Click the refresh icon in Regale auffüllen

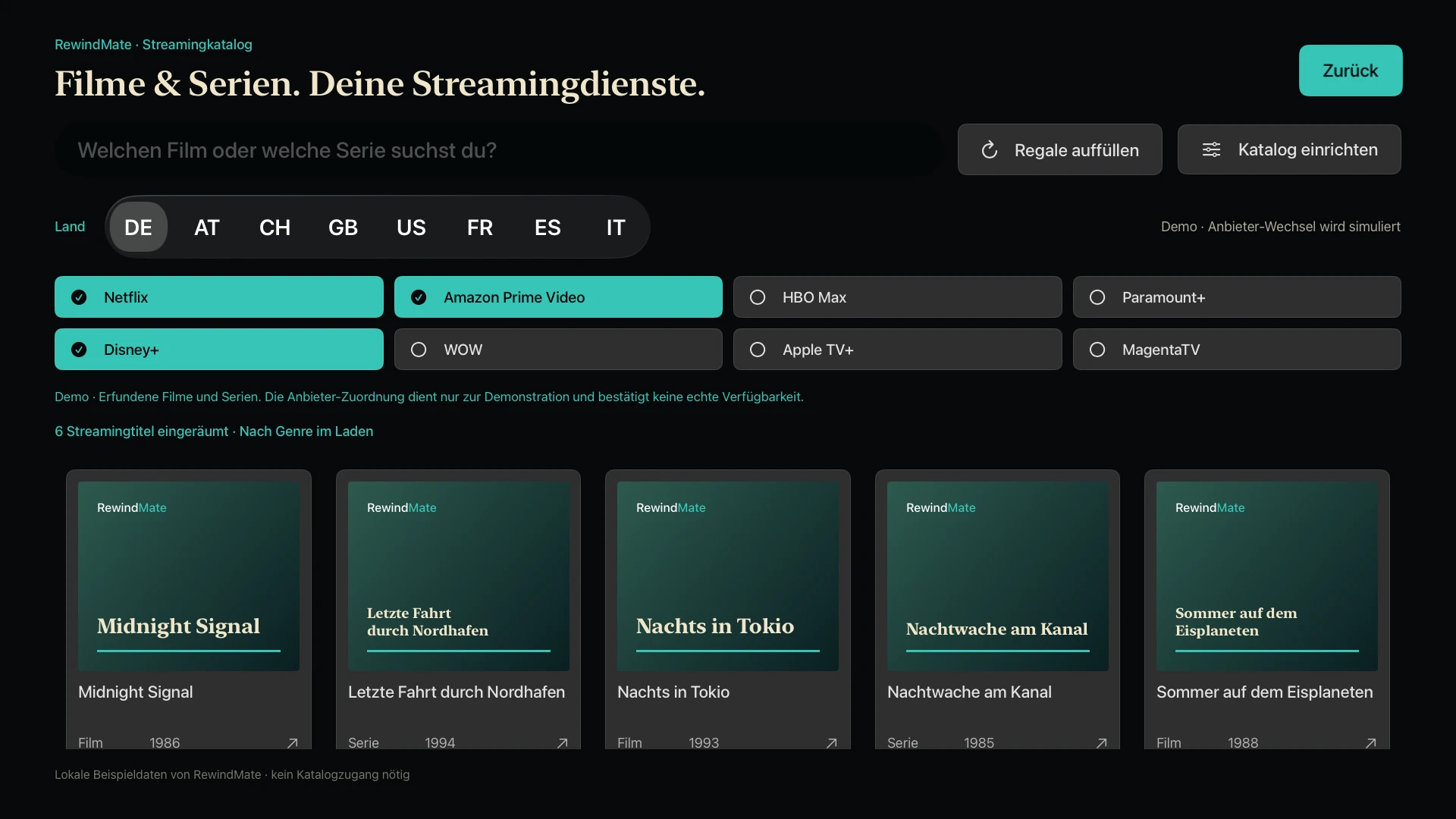[989, 150]
